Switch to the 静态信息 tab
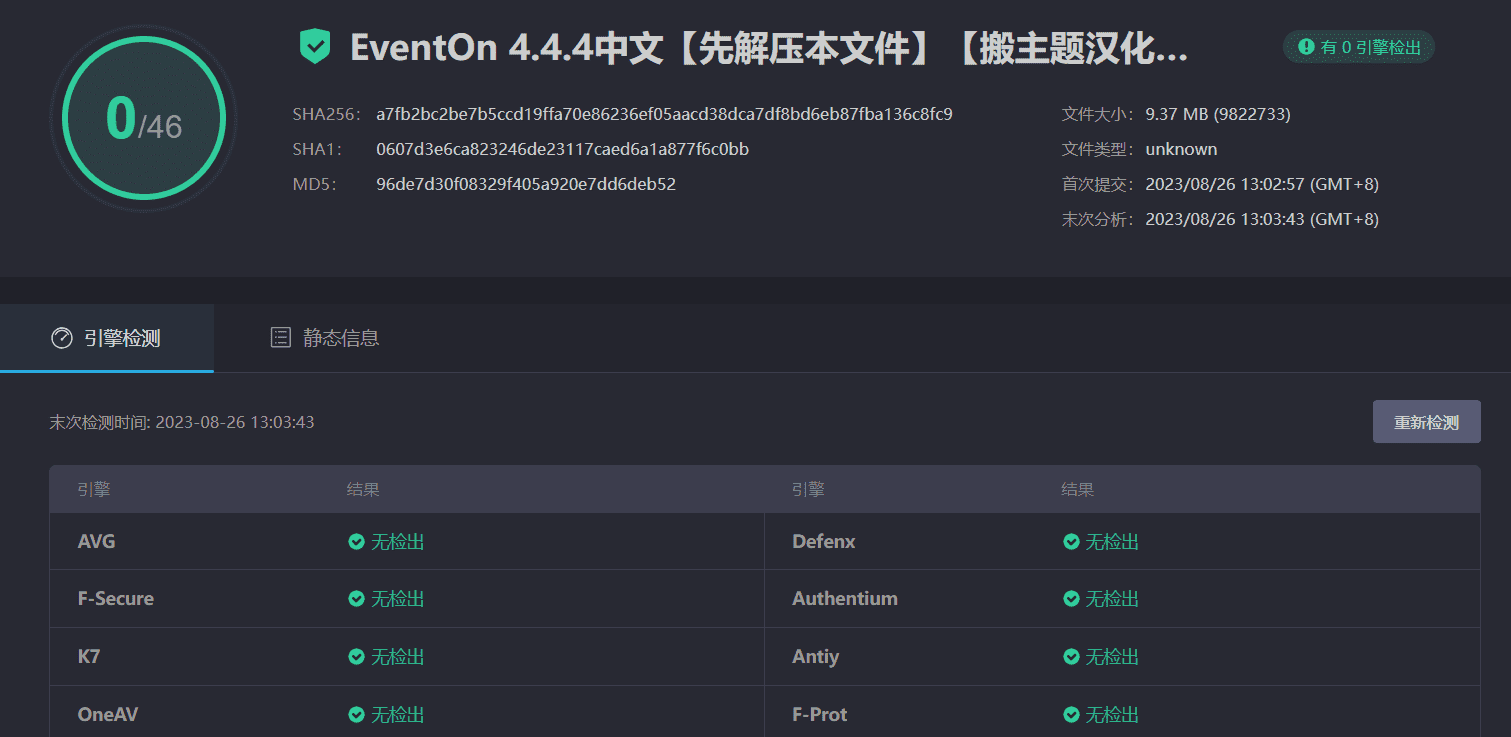 click(325, 338)
